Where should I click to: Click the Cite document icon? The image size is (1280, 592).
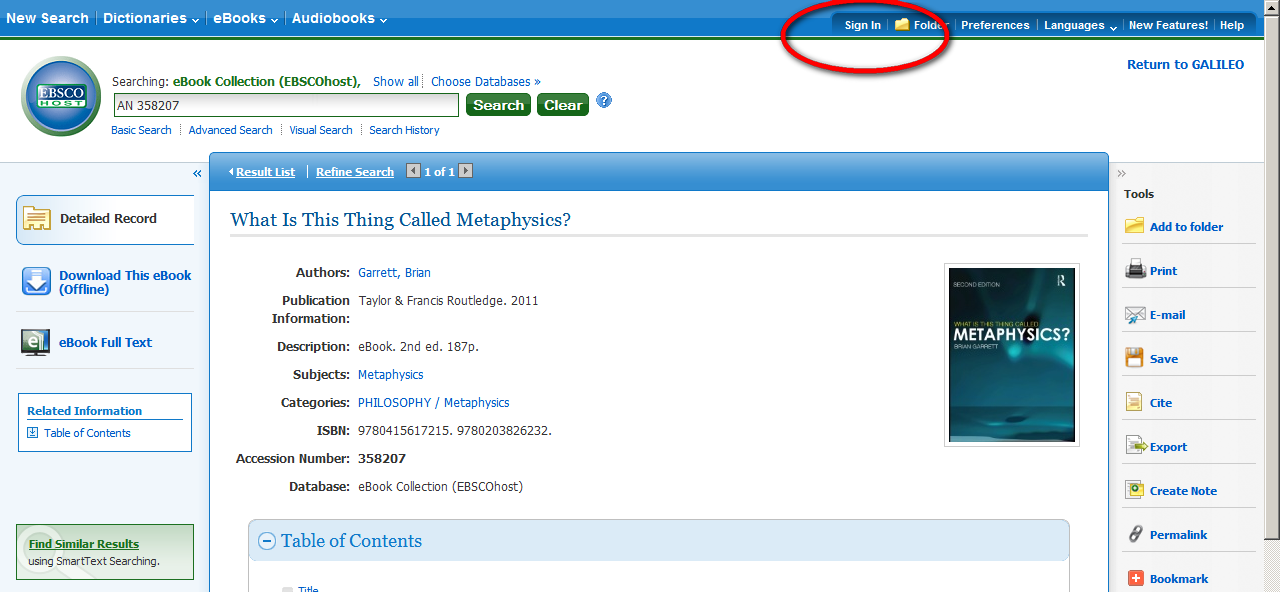[x=1134, y=402]
